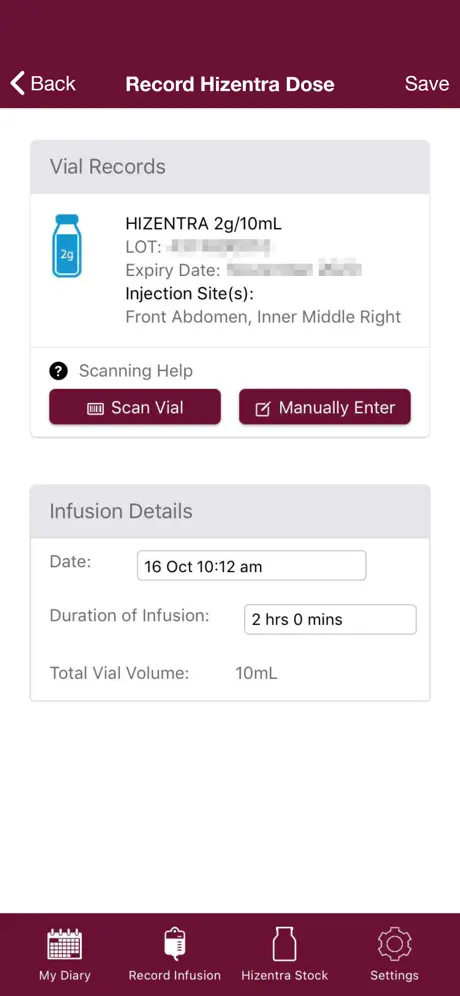
Task: Open Duration of Infusion picker field
Action: pos(330,619)
